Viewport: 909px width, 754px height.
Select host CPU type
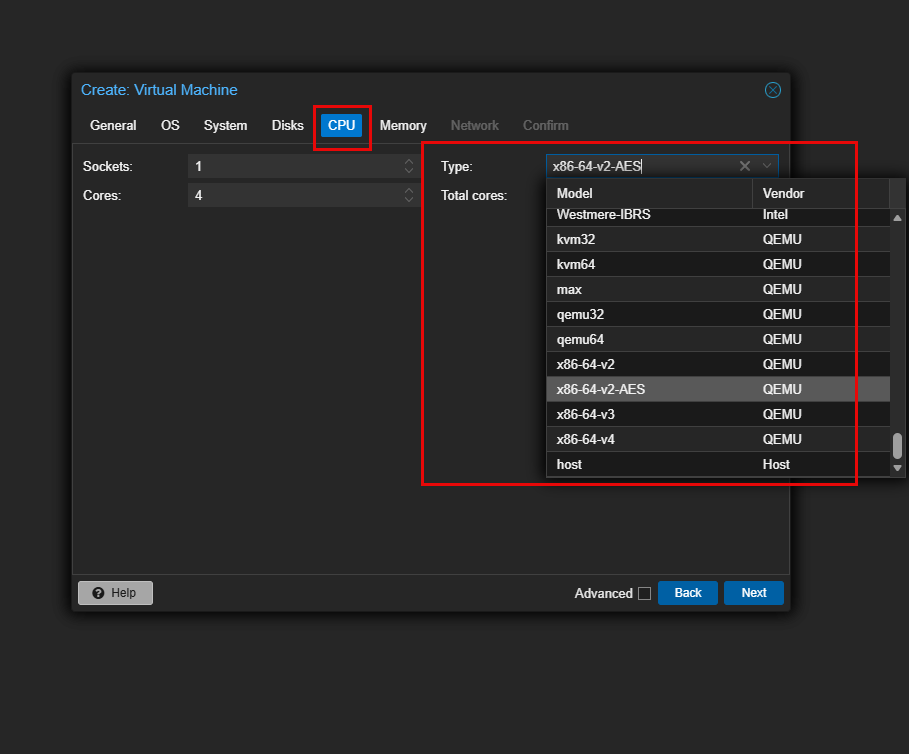coord(718,464)
